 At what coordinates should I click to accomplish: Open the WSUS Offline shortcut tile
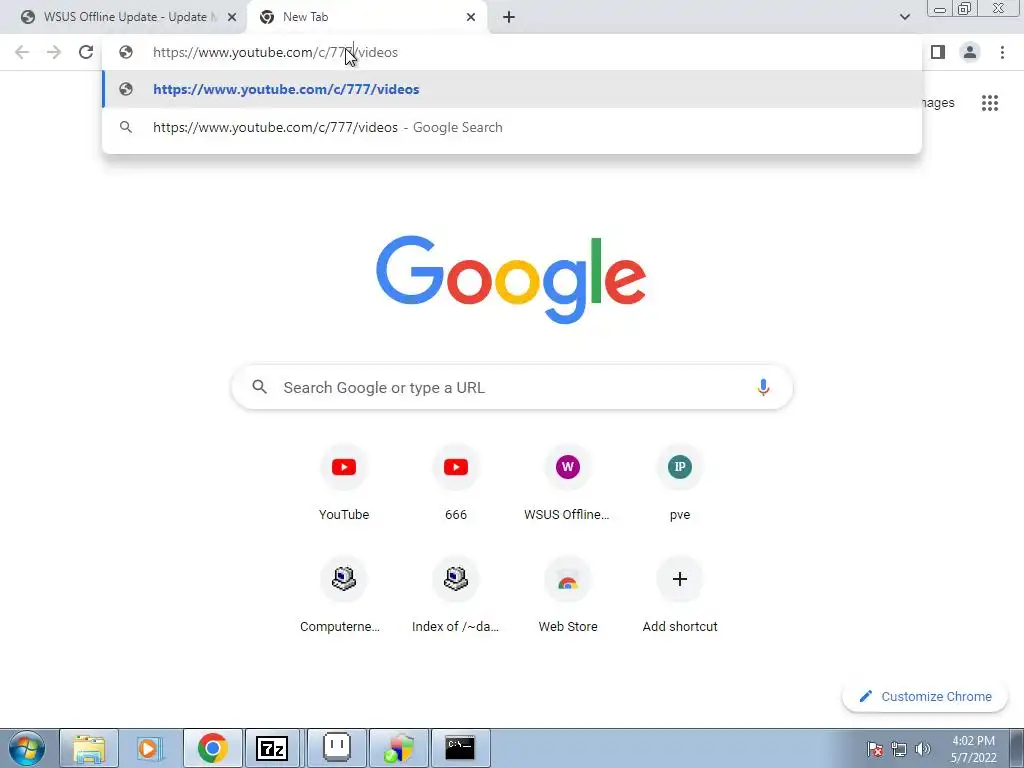click(x=568, y=482)
